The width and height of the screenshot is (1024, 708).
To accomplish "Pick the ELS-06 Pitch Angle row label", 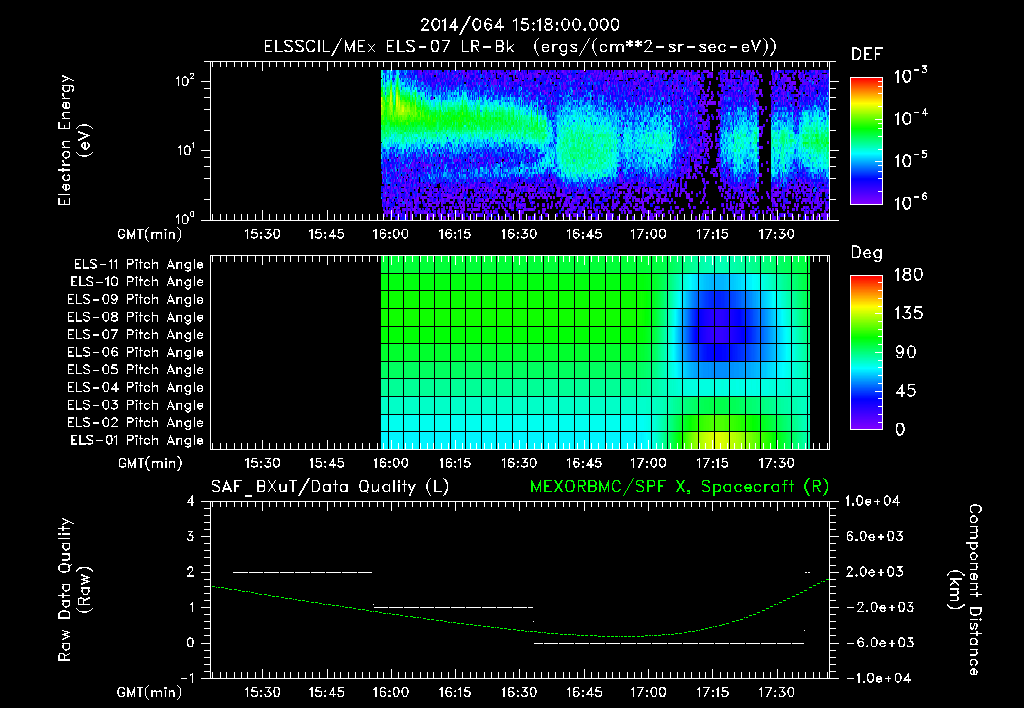I will point(135,352).
